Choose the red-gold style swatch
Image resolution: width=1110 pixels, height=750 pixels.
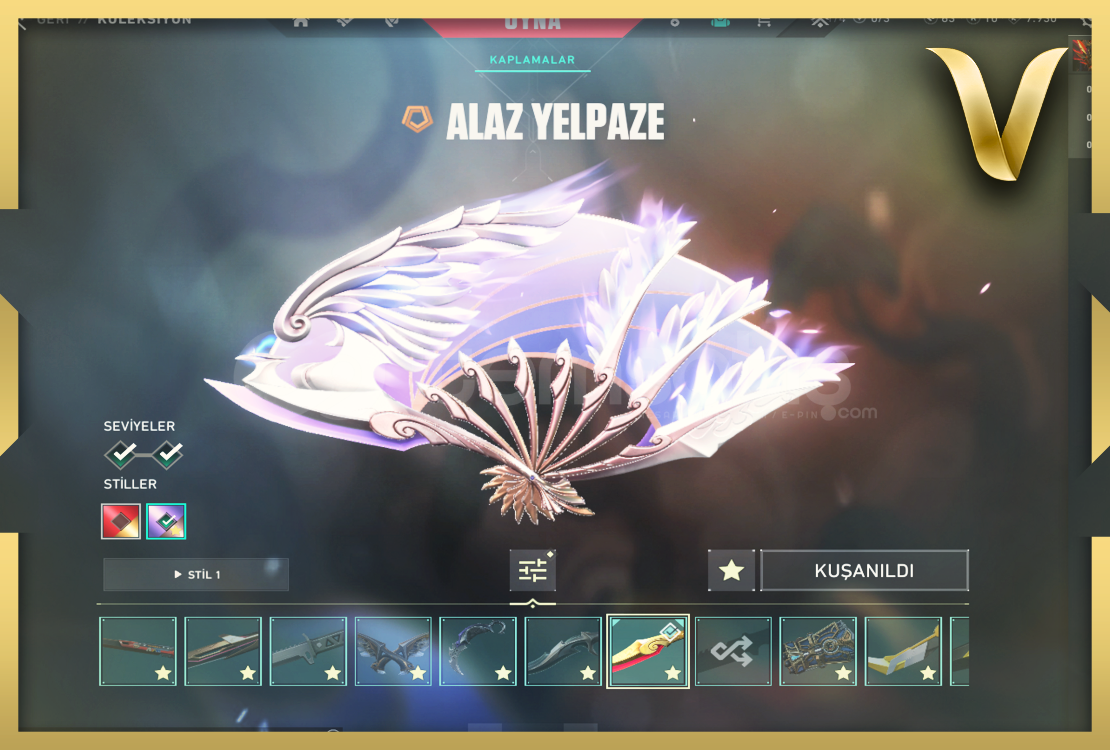[120, 521]
